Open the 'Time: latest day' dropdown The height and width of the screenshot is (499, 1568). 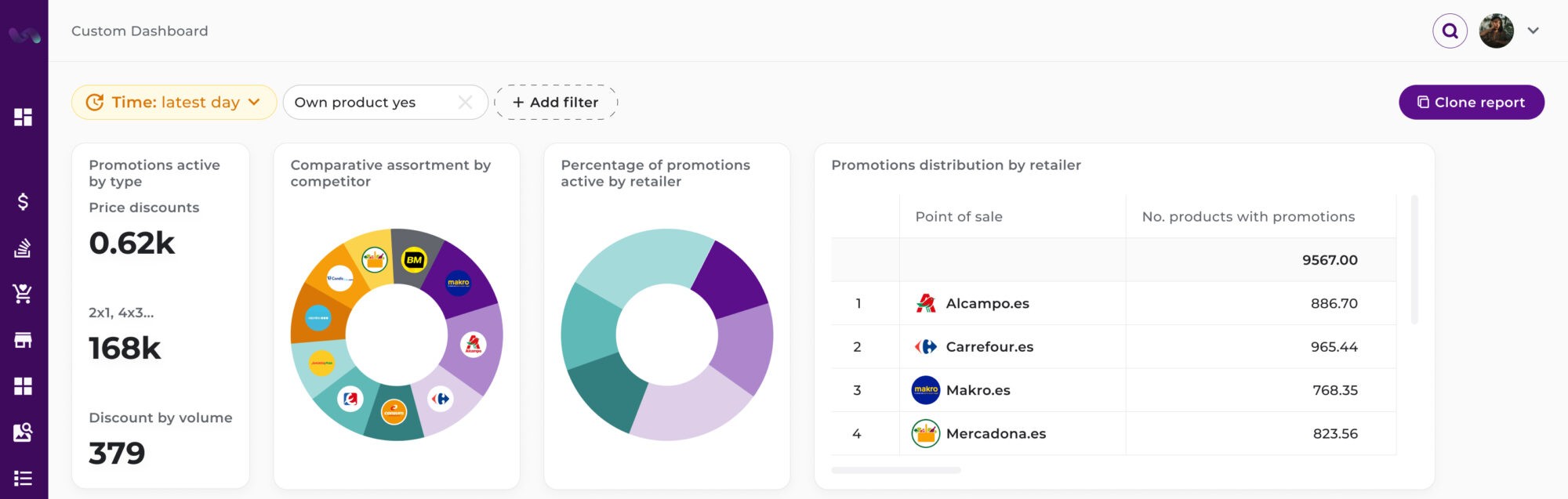coord(174,103)
